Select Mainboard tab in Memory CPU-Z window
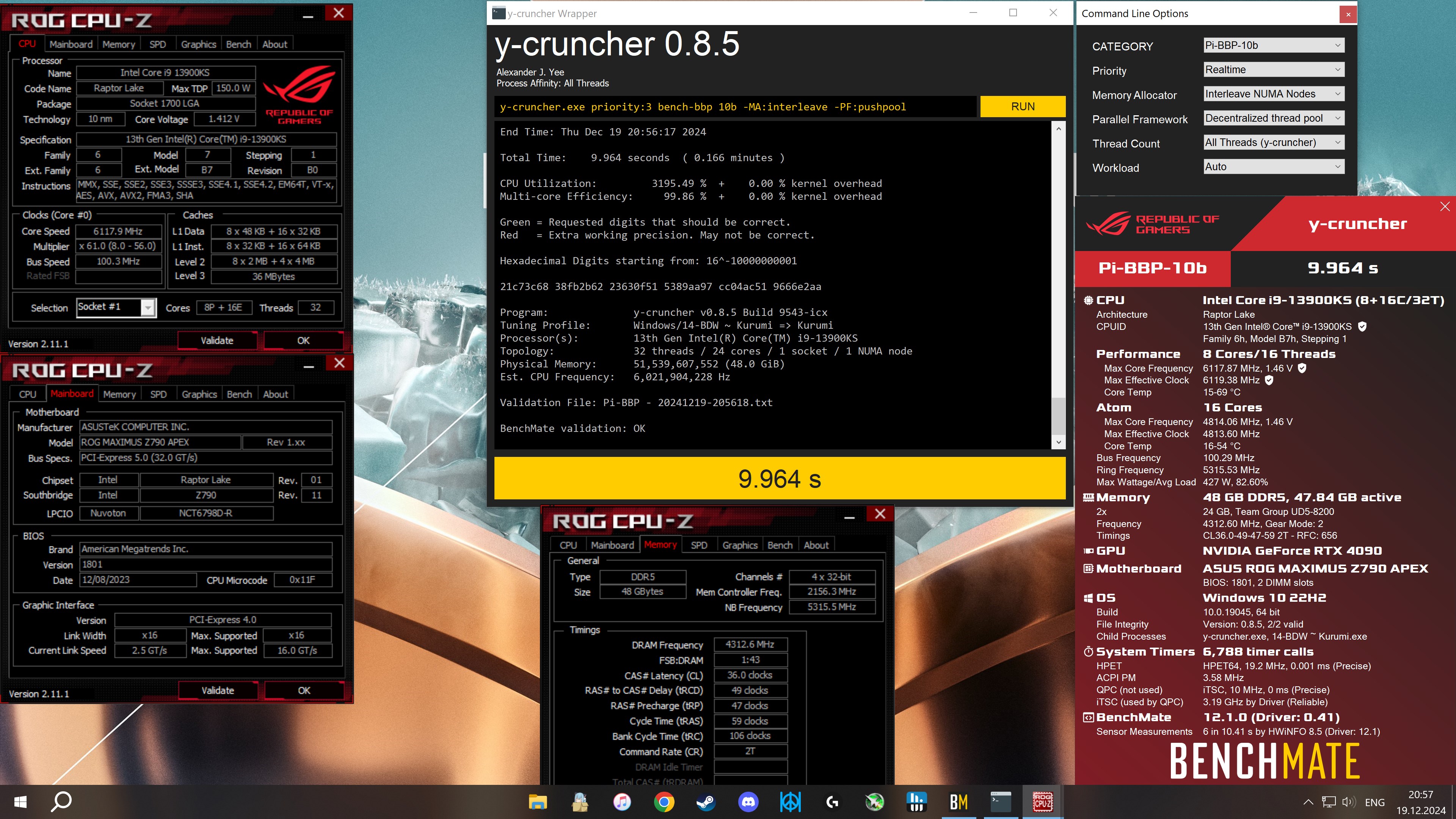Image resolution: width=1456 pixels, height=819 pixels. (x=612, y=545)
